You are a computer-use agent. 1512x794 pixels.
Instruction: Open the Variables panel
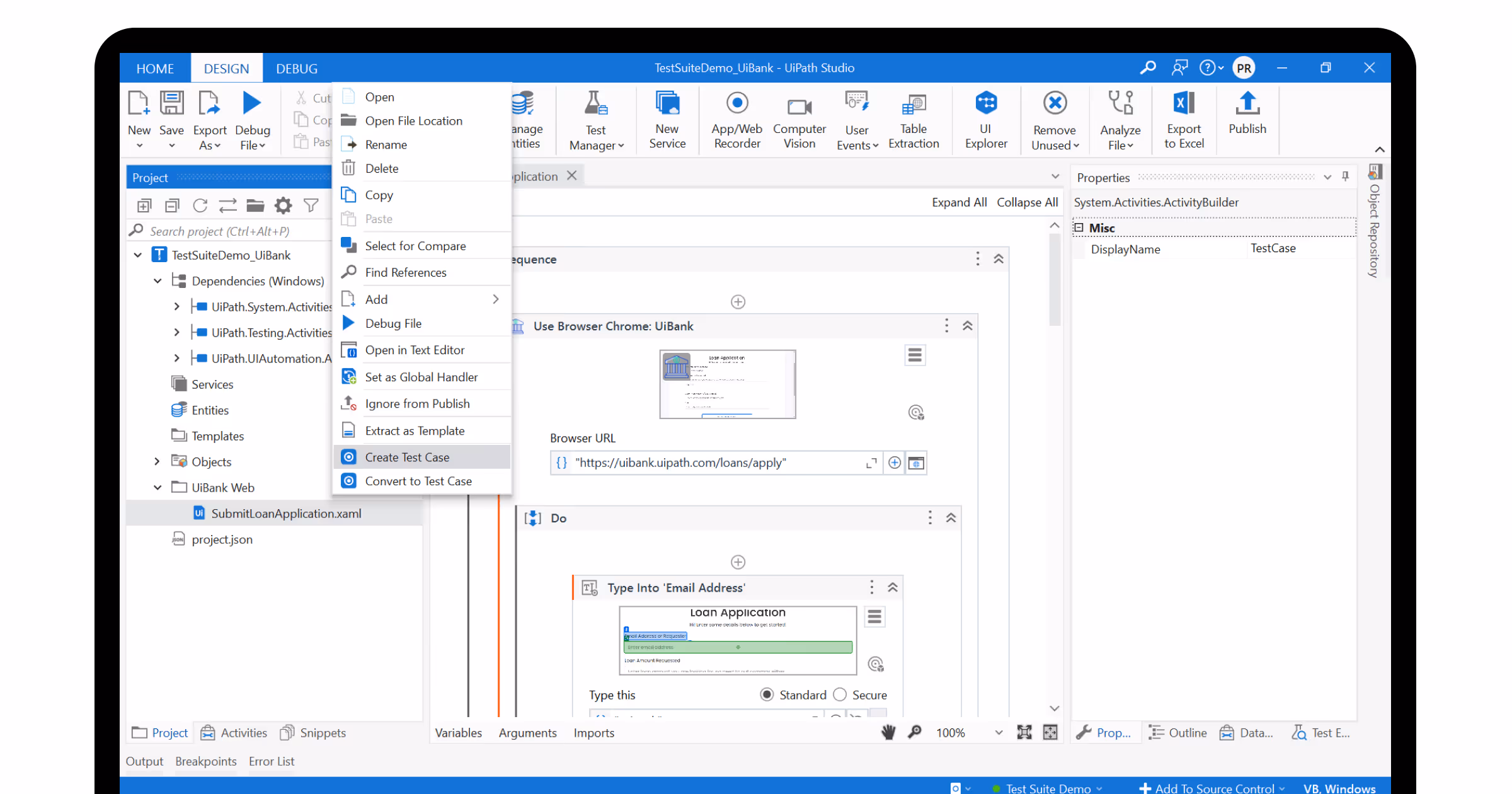[x=458, y=733]
